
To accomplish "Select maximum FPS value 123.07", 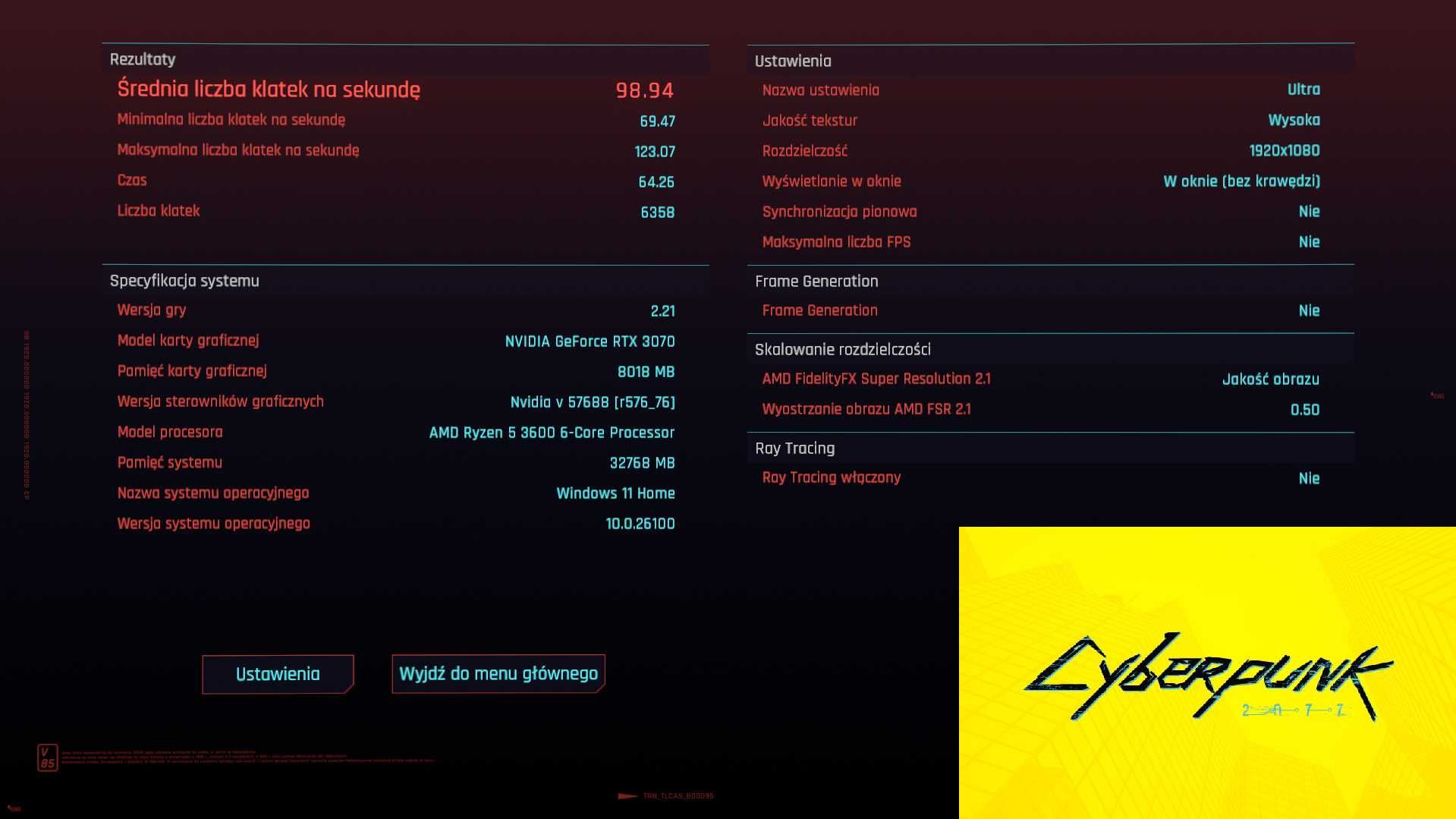I will click(x=655, y=152).
